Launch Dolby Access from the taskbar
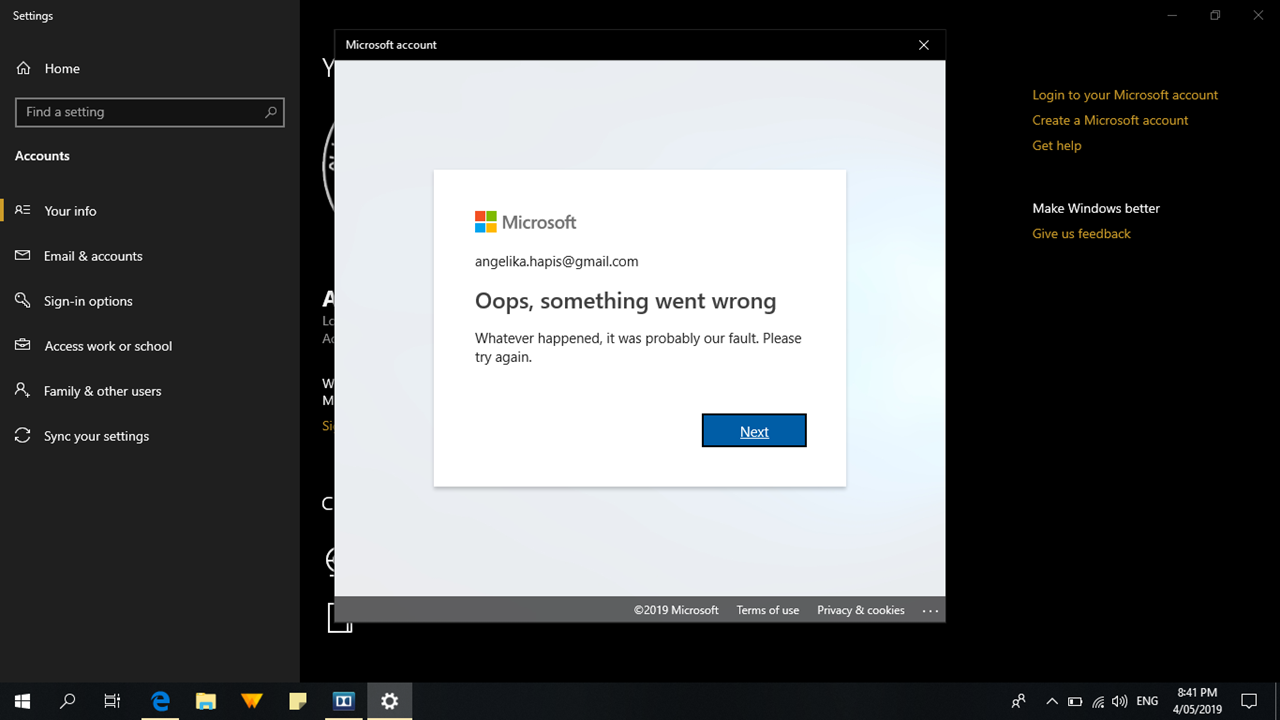 pos(343,700)
